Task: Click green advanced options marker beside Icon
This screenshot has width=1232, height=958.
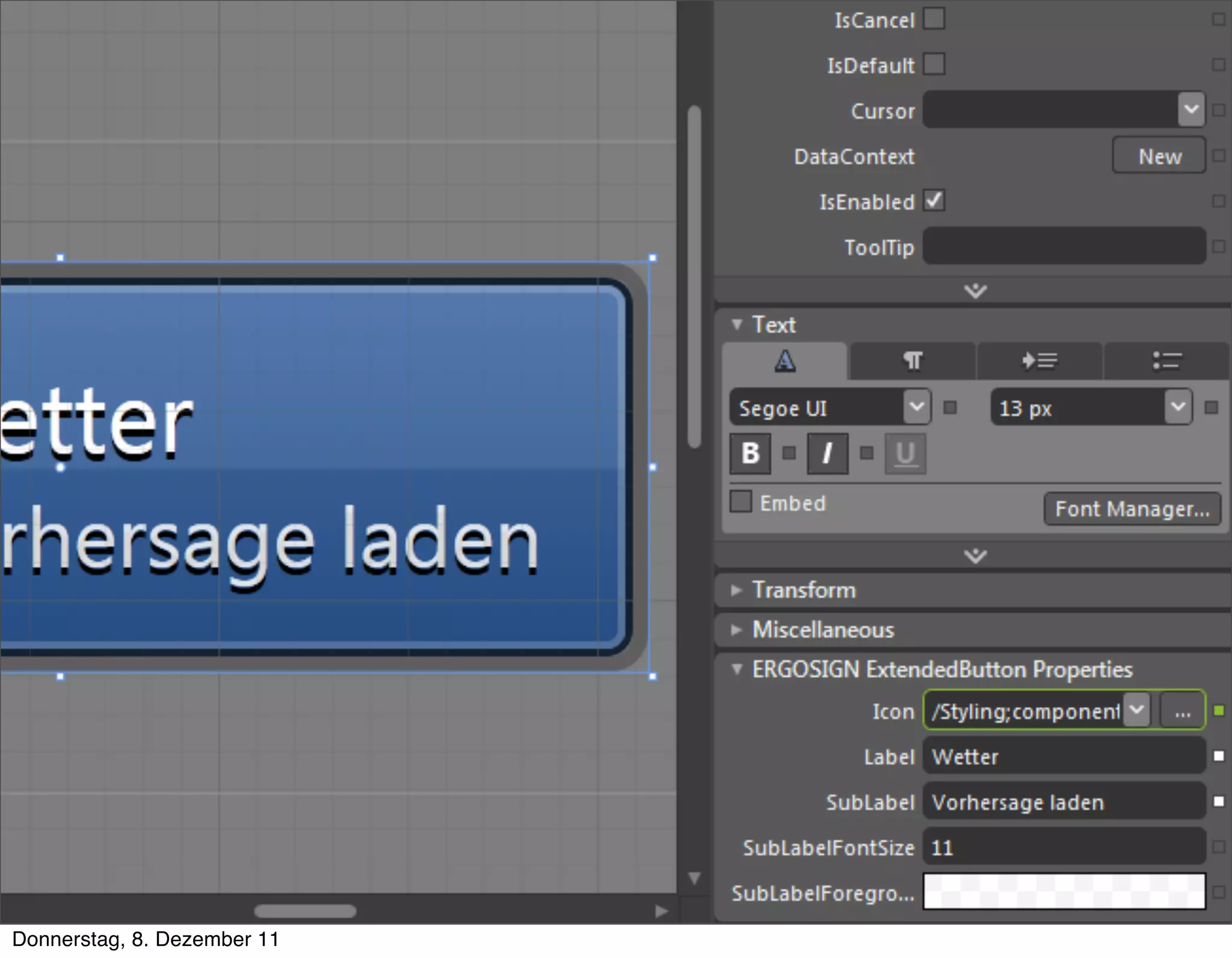Action: coord(1219,711)
